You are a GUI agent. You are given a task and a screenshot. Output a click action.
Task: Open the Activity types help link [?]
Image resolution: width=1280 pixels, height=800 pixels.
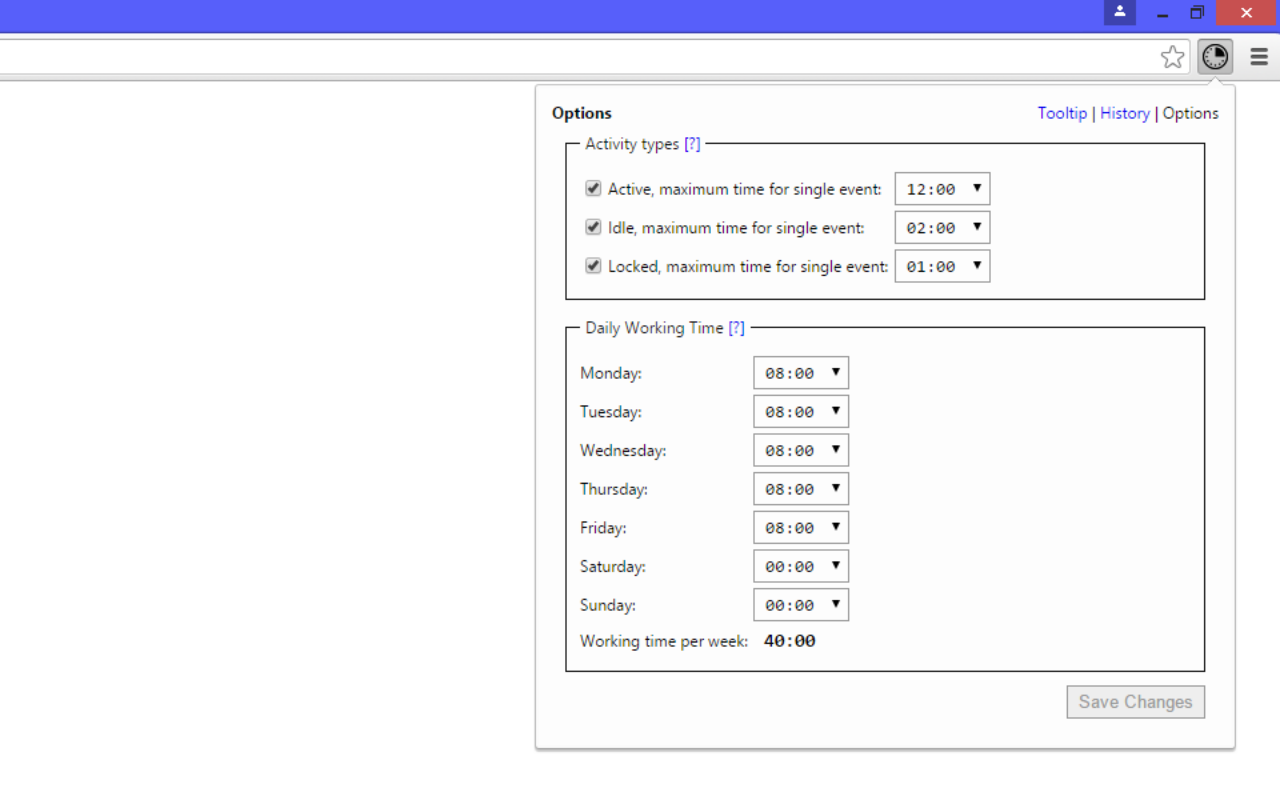pyautogui.click(x=692, y=144)
